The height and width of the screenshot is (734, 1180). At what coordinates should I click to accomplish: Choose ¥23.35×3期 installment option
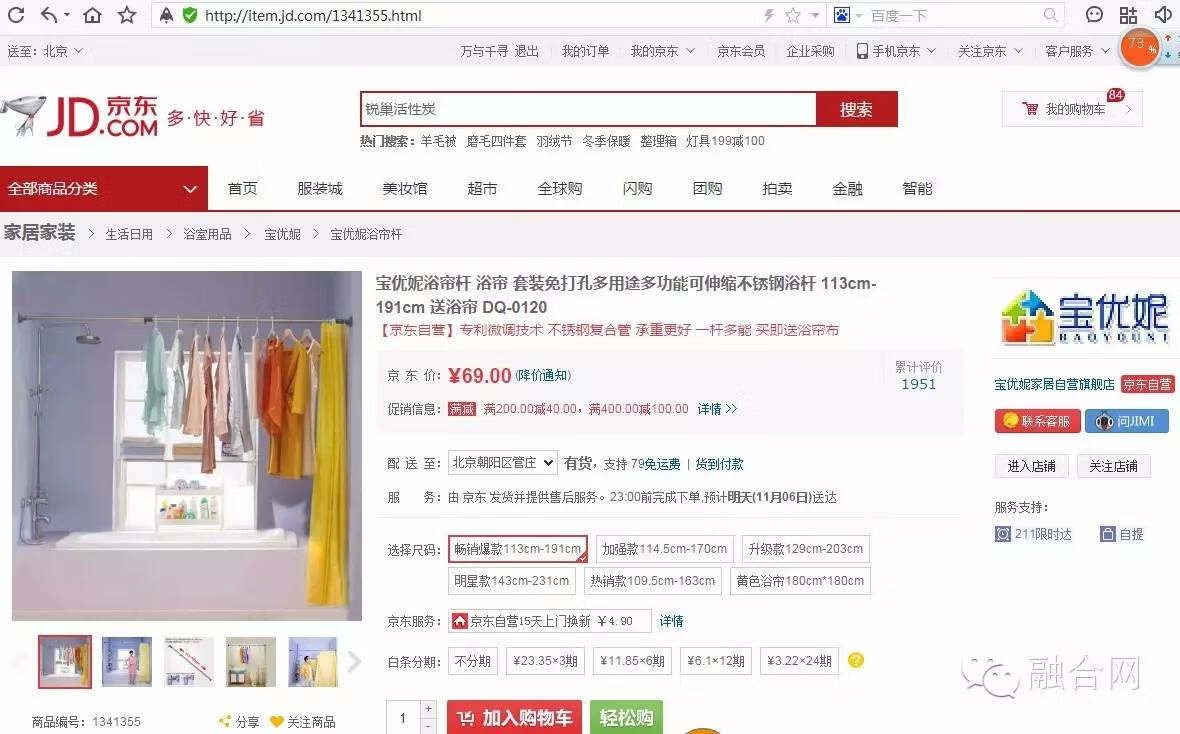point(546,661)
